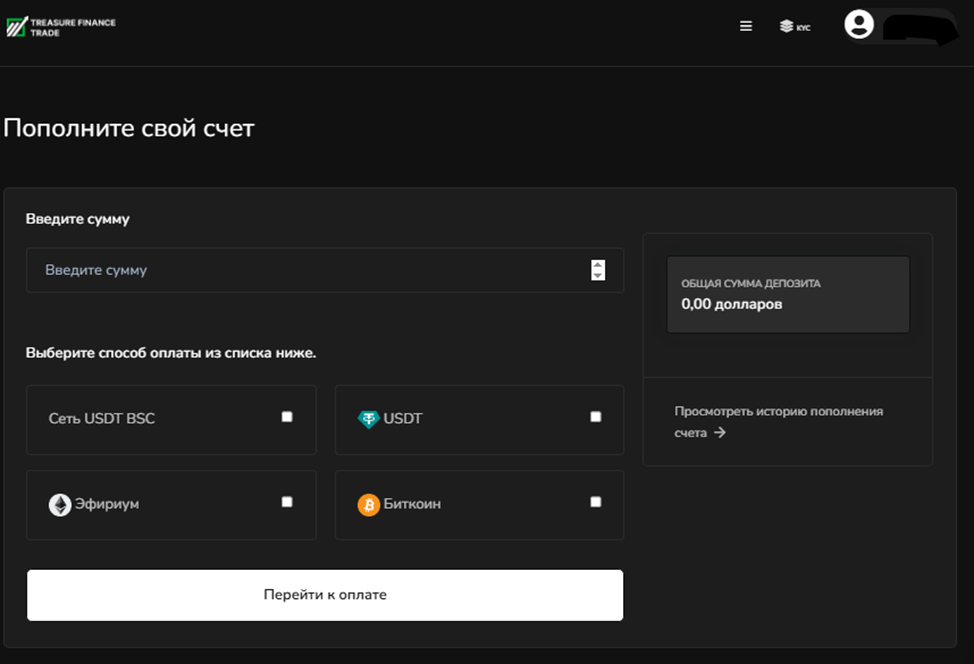Image resolution: width=974 pixels, height=664 pixels.
Task: Click the green Tether USDT icon
Action: (368, 419)
